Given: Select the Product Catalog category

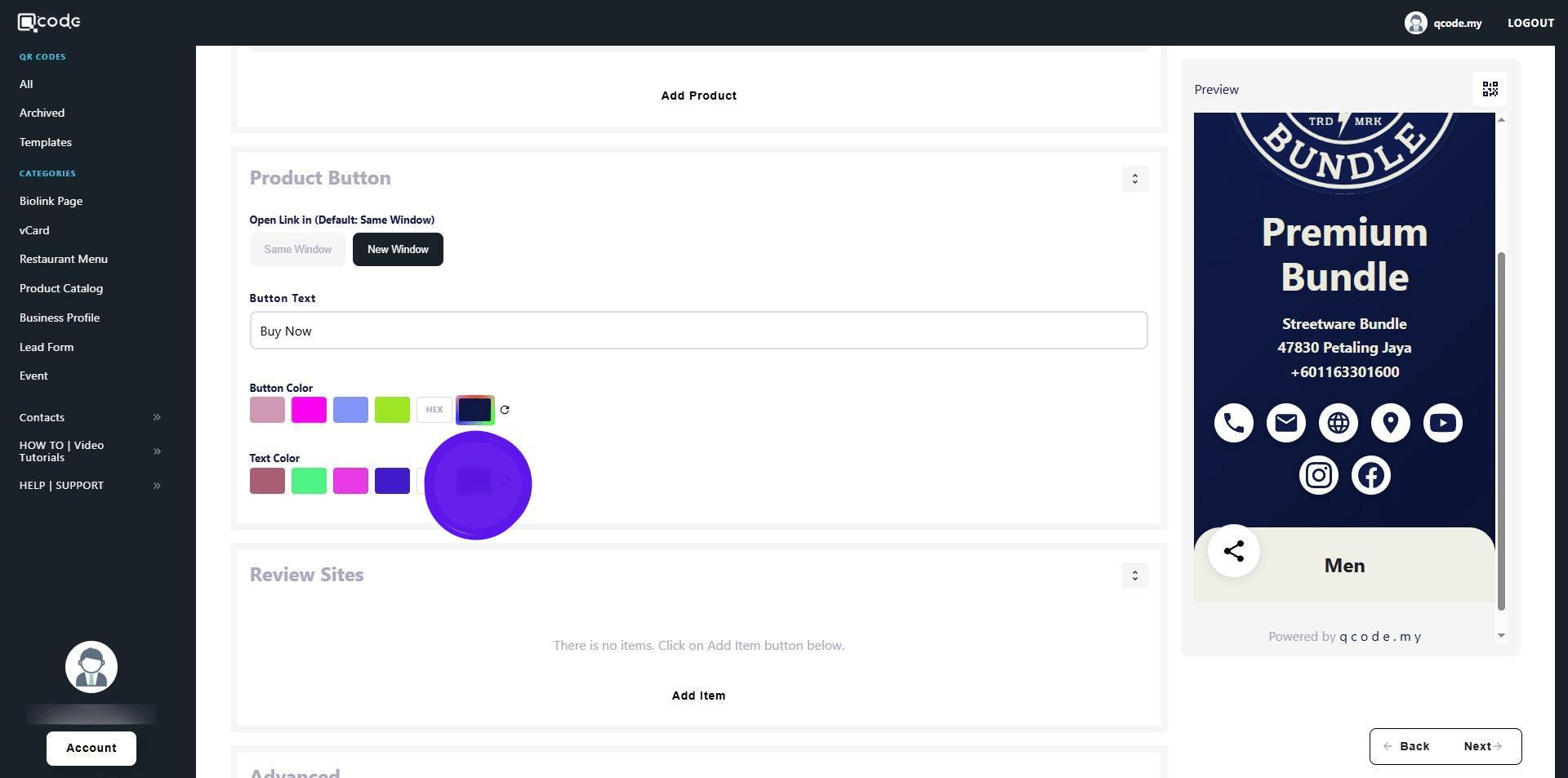Looking at the screenshot, I should (x=61, y=288).
